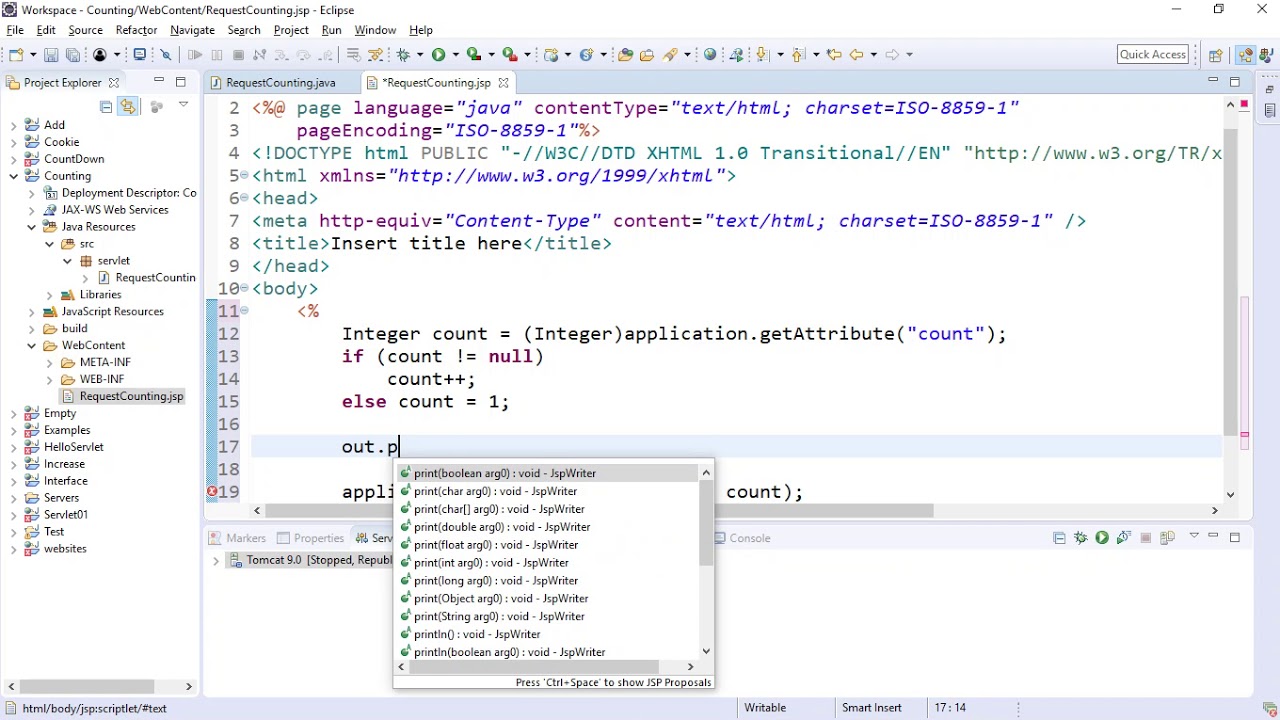Expand the Tomcat 9.0 server entry
The width and height of the screenshot is (1280, 720).
[215, 561]
